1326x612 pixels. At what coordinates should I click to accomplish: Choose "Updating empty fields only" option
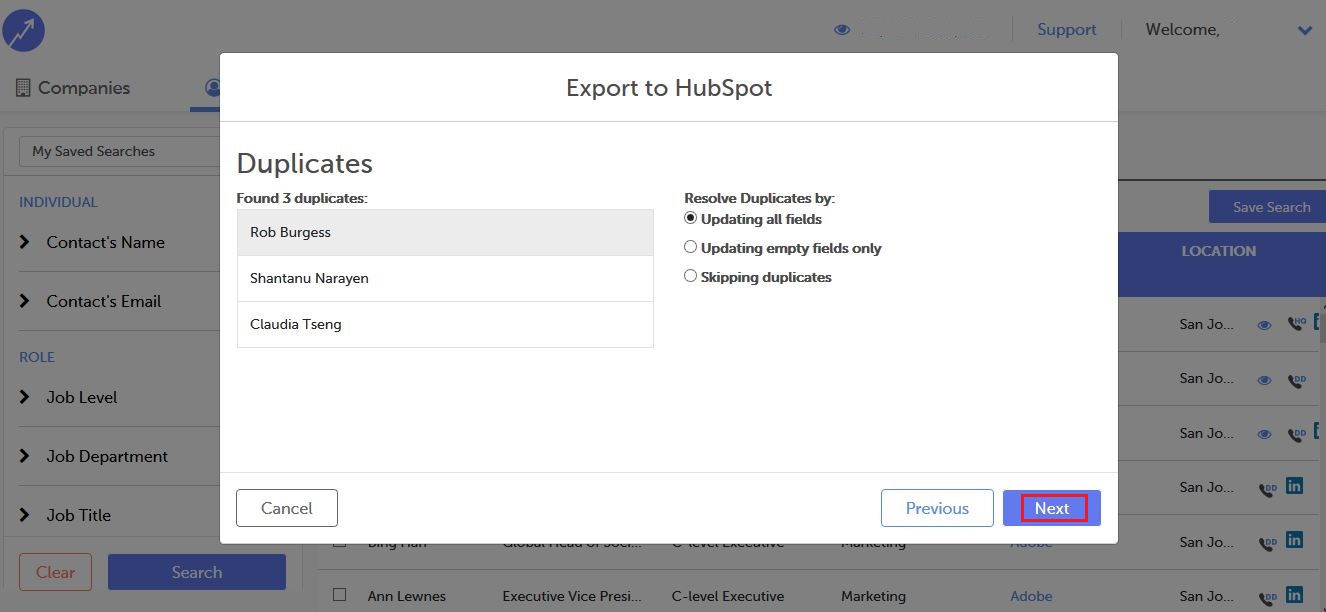690,247
